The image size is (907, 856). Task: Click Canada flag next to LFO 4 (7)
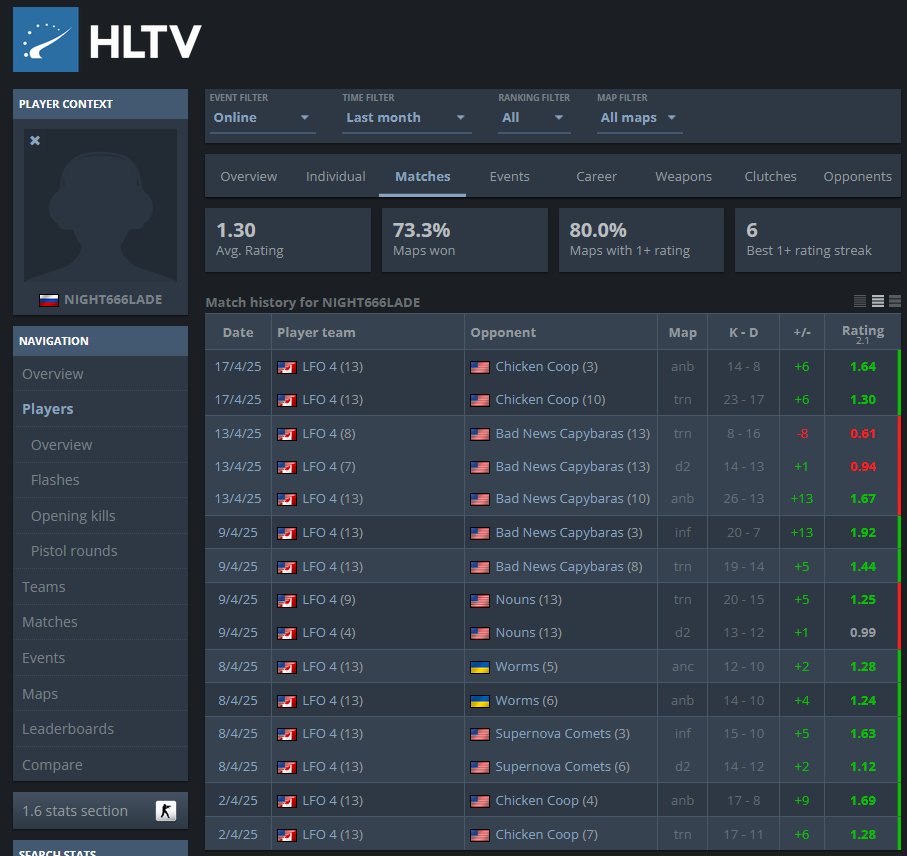(287, 467)
